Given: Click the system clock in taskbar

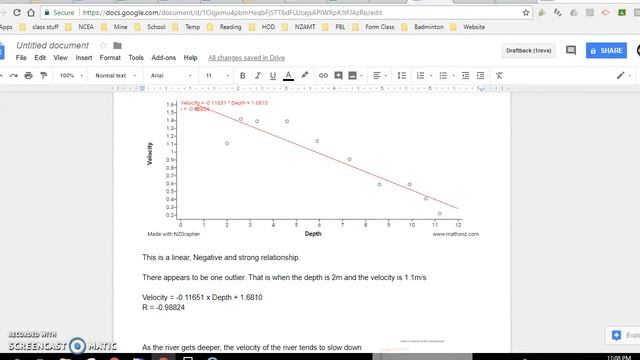Looking at the screenshot, I should tap(618, 358).
